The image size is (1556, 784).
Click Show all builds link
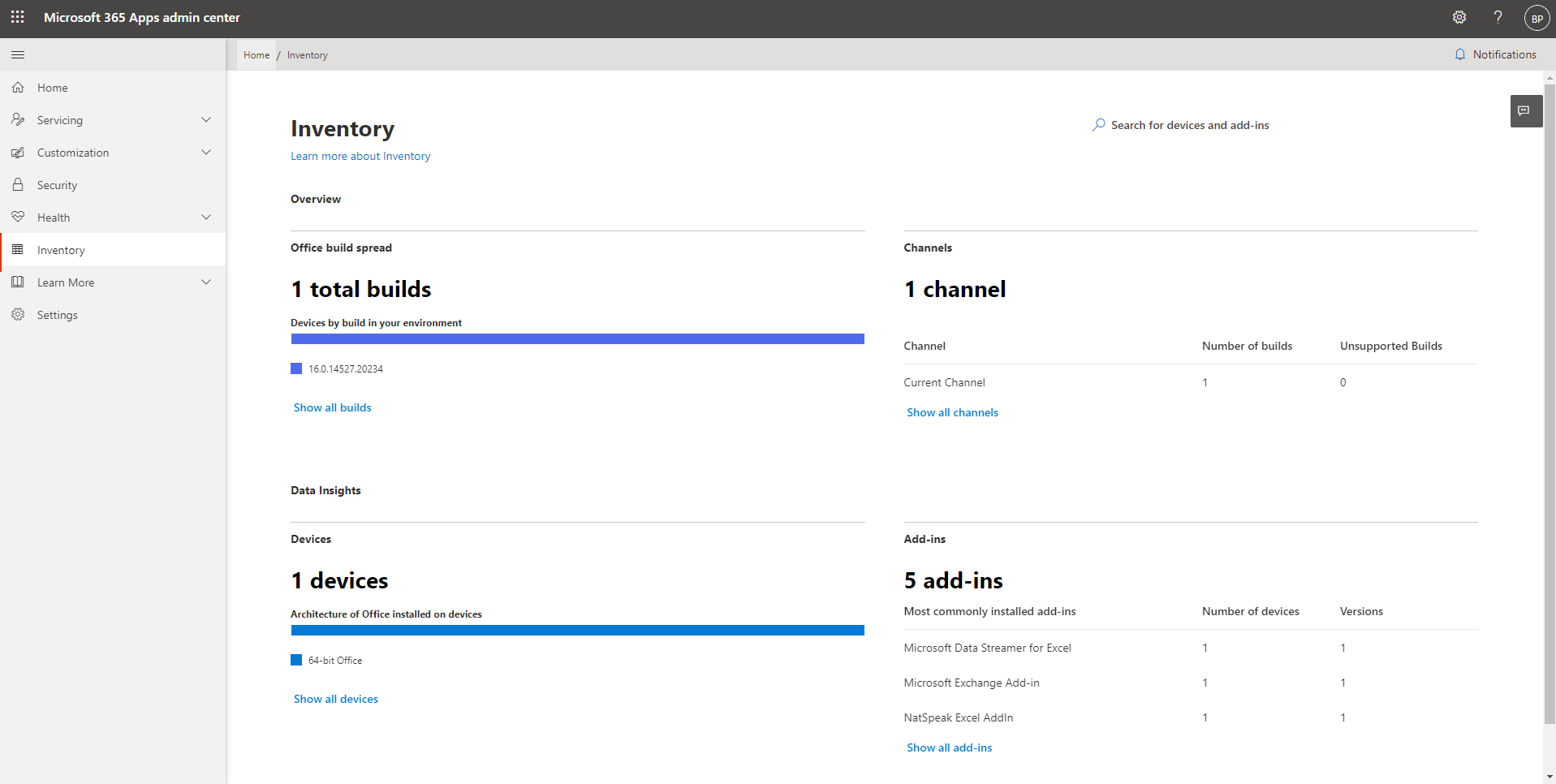tap(332, 407)
